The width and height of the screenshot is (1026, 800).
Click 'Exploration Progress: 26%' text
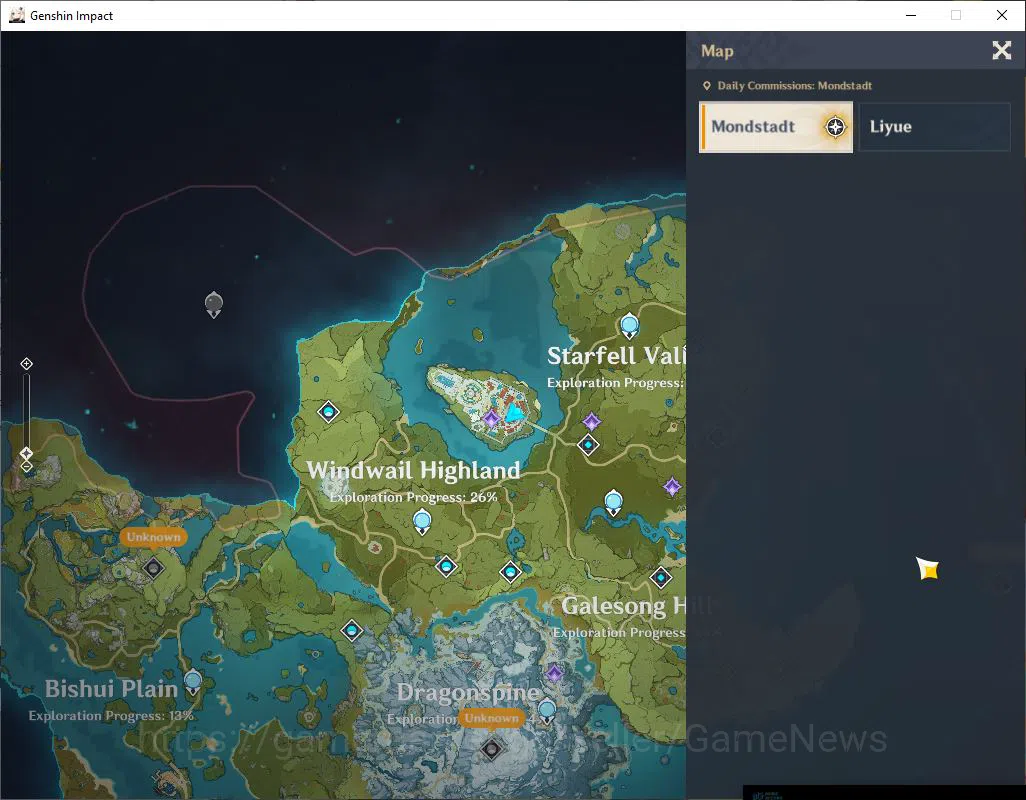(414, 497)
